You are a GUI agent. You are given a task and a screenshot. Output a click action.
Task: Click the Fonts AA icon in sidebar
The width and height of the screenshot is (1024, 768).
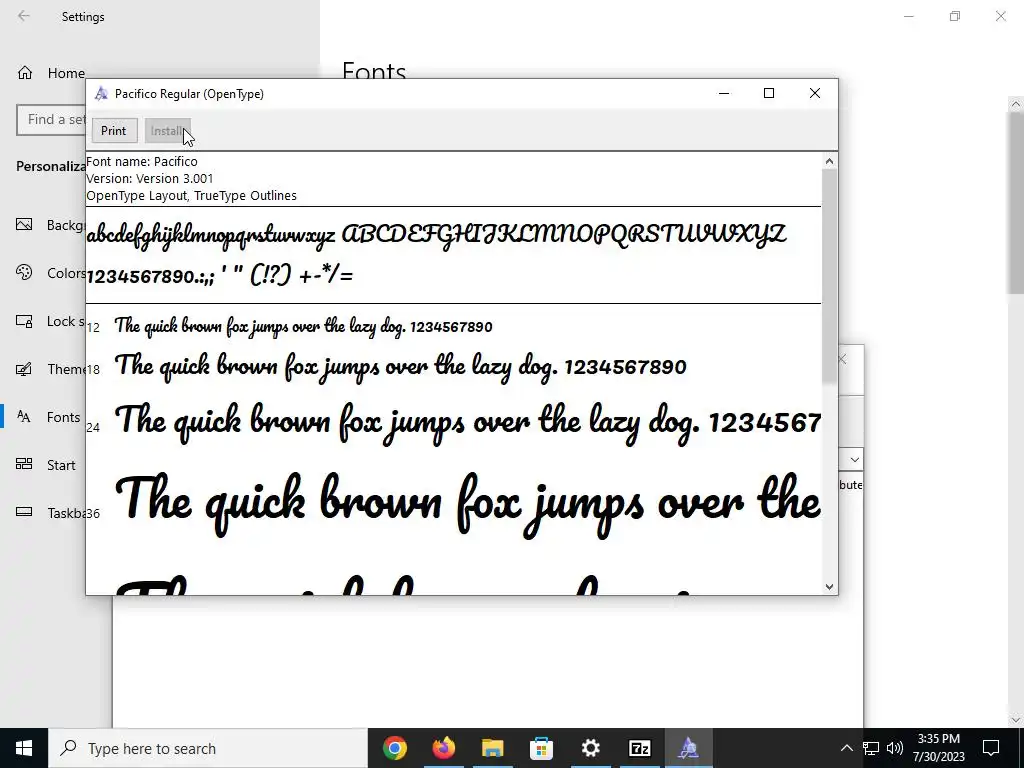24,417
